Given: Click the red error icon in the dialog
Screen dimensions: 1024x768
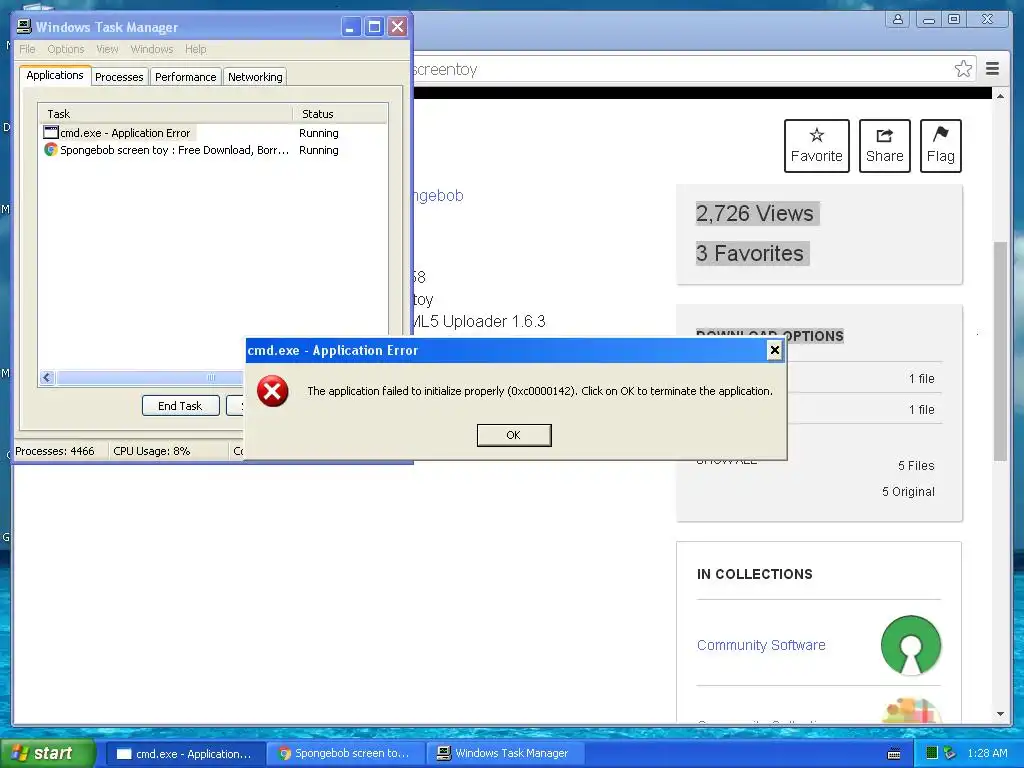Looking at the screenshot, I should 272,391.
